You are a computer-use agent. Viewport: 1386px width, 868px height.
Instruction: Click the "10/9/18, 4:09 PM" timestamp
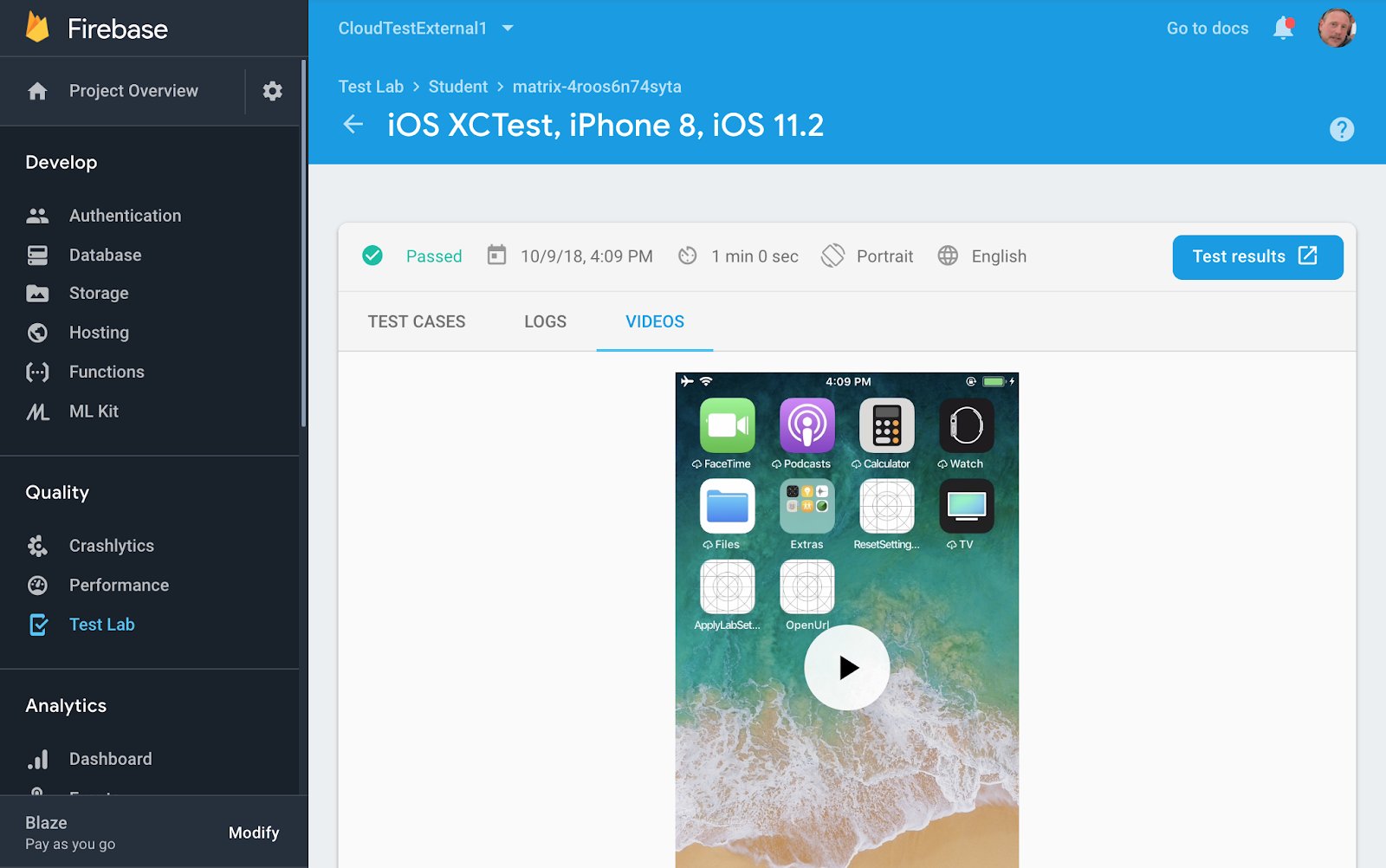[x=586, y=256]
